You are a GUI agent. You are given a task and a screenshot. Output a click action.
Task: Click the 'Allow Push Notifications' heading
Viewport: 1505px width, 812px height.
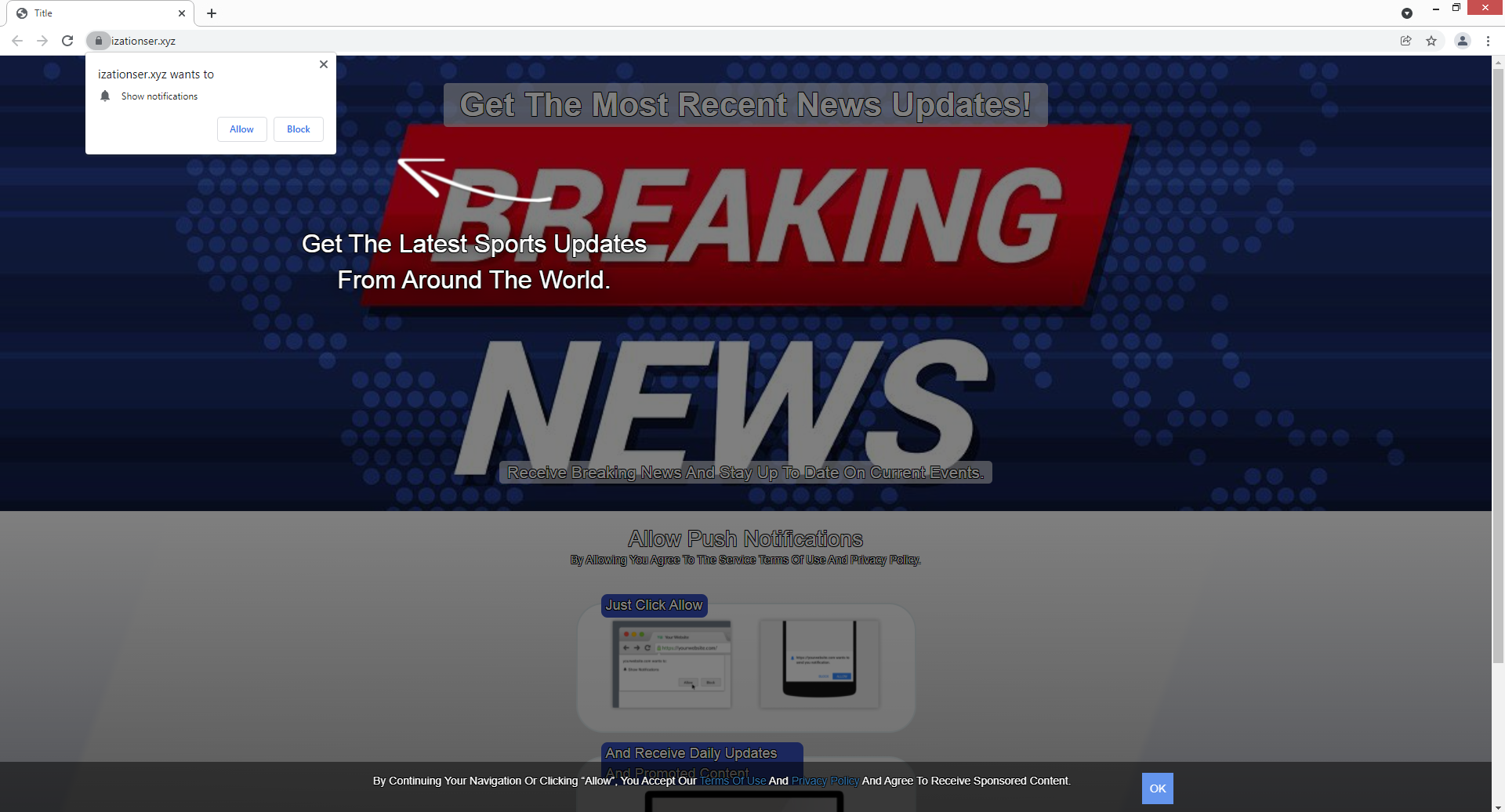tap(745, 538)
